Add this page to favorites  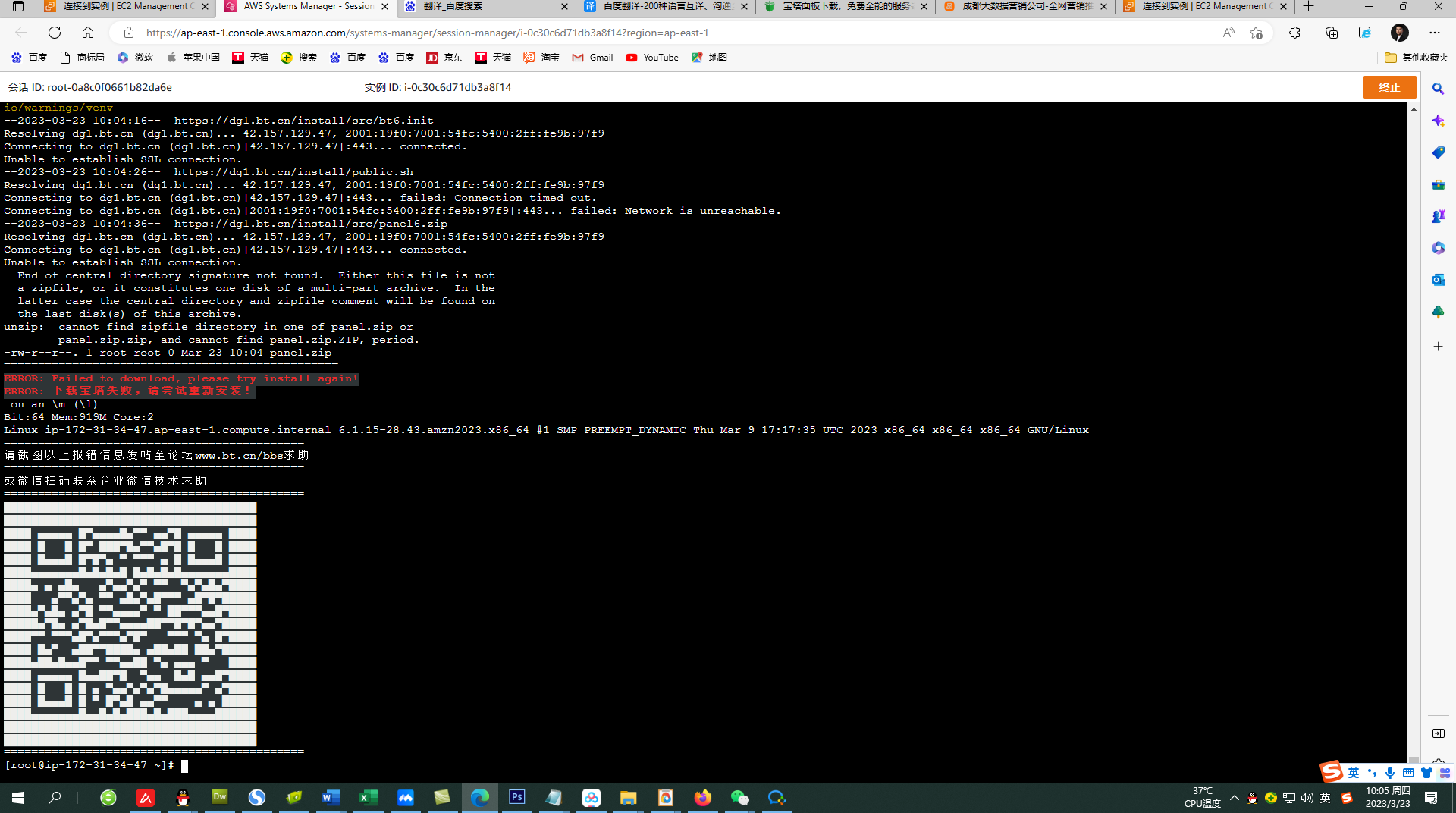pos(1257,33)
